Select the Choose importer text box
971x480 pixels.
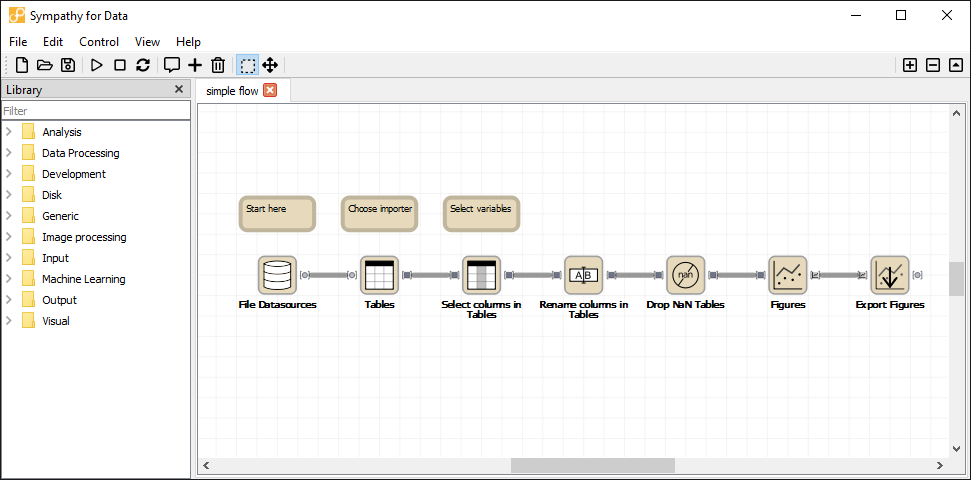[x=380, y=214]
